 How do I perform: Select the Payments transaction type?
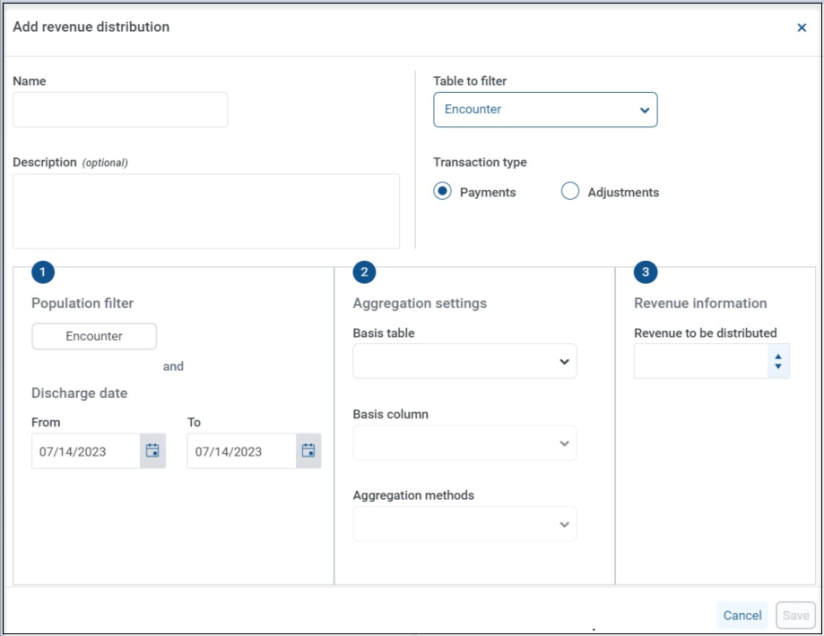(x=442, y=191)
